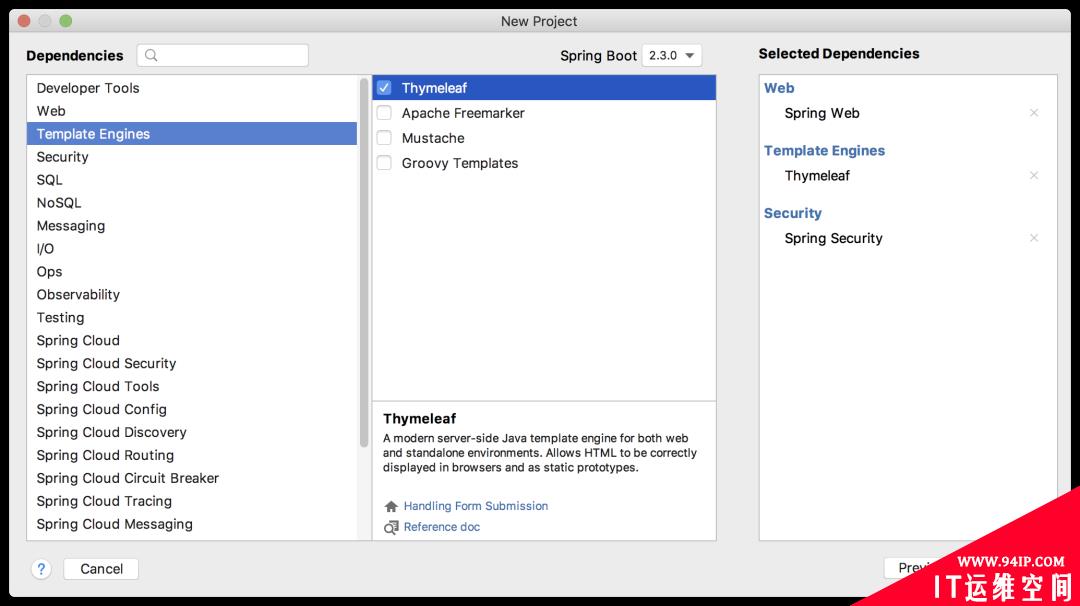Click the Cancel button

(101, 569)
